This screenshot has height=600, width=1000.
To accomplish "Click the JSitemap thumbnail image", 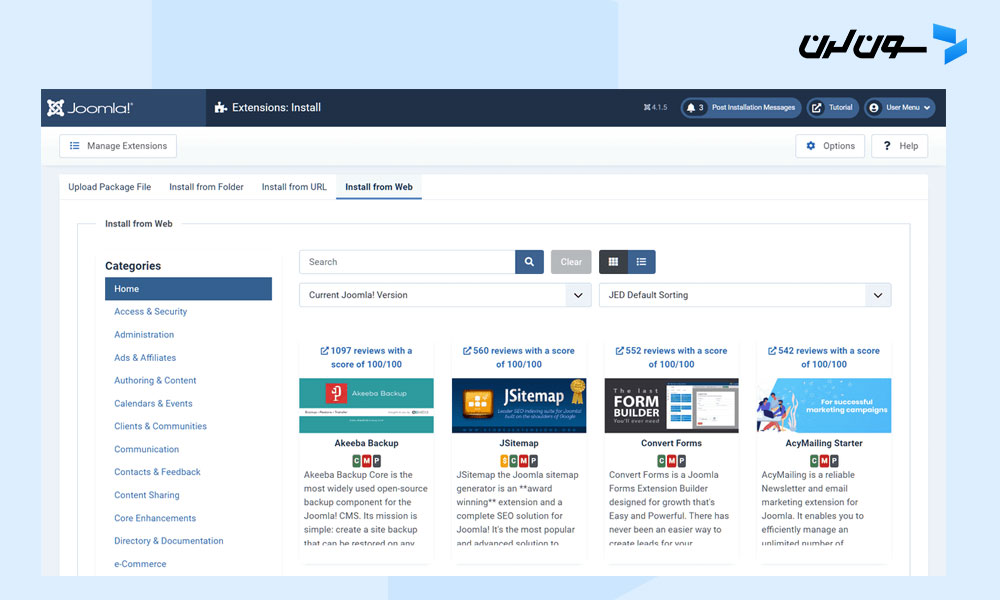I will [x=518, y=406].
